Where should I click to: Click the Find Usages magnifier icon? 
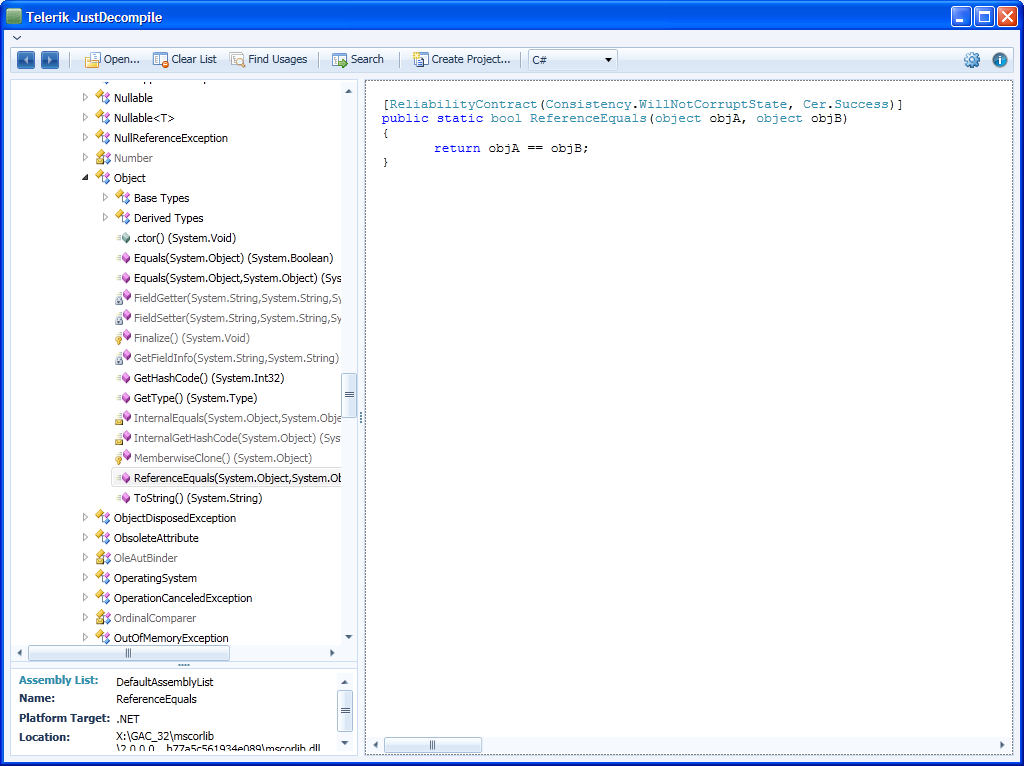pos(237,60)
